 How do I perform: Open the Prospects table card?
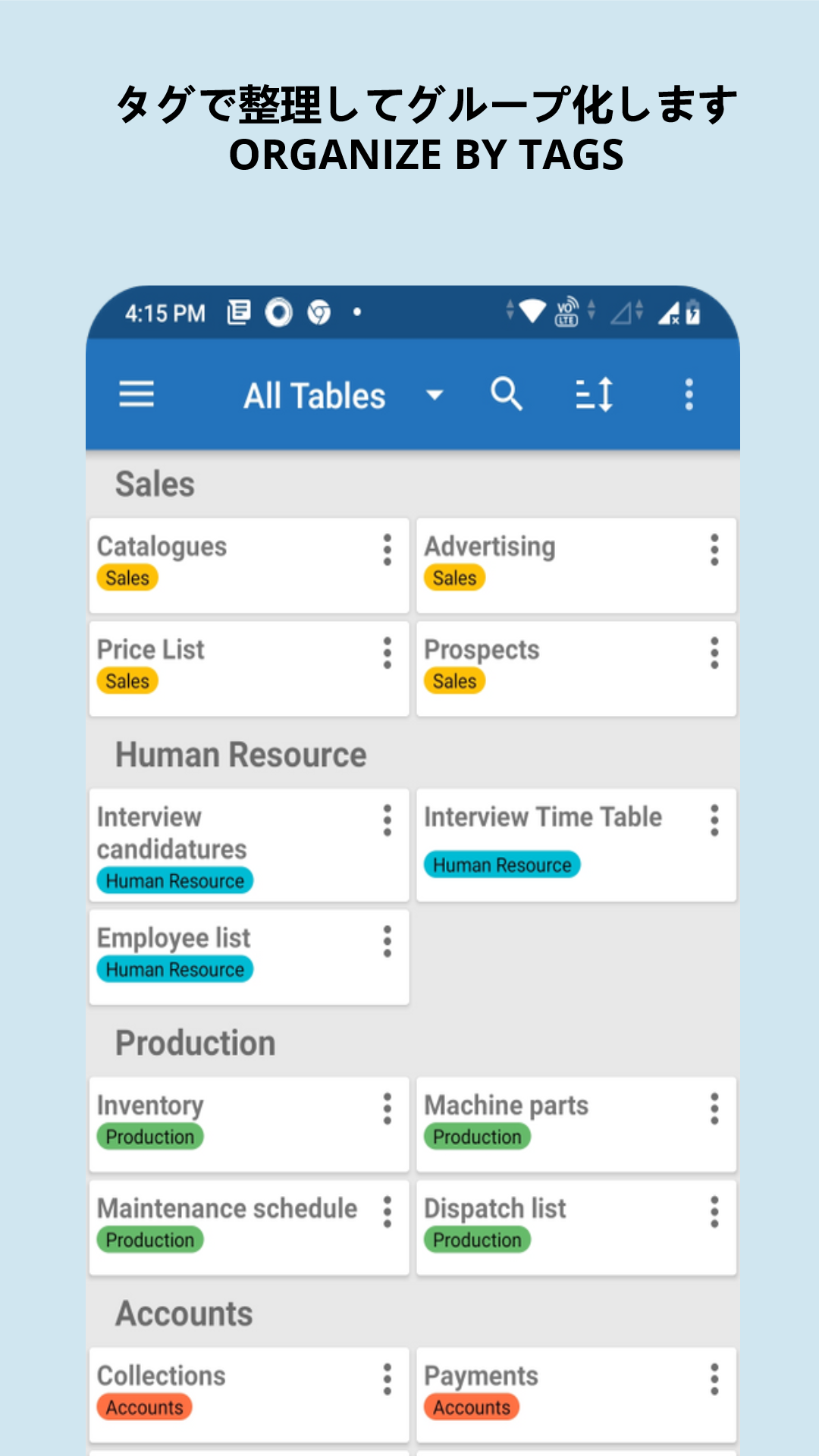576,669
